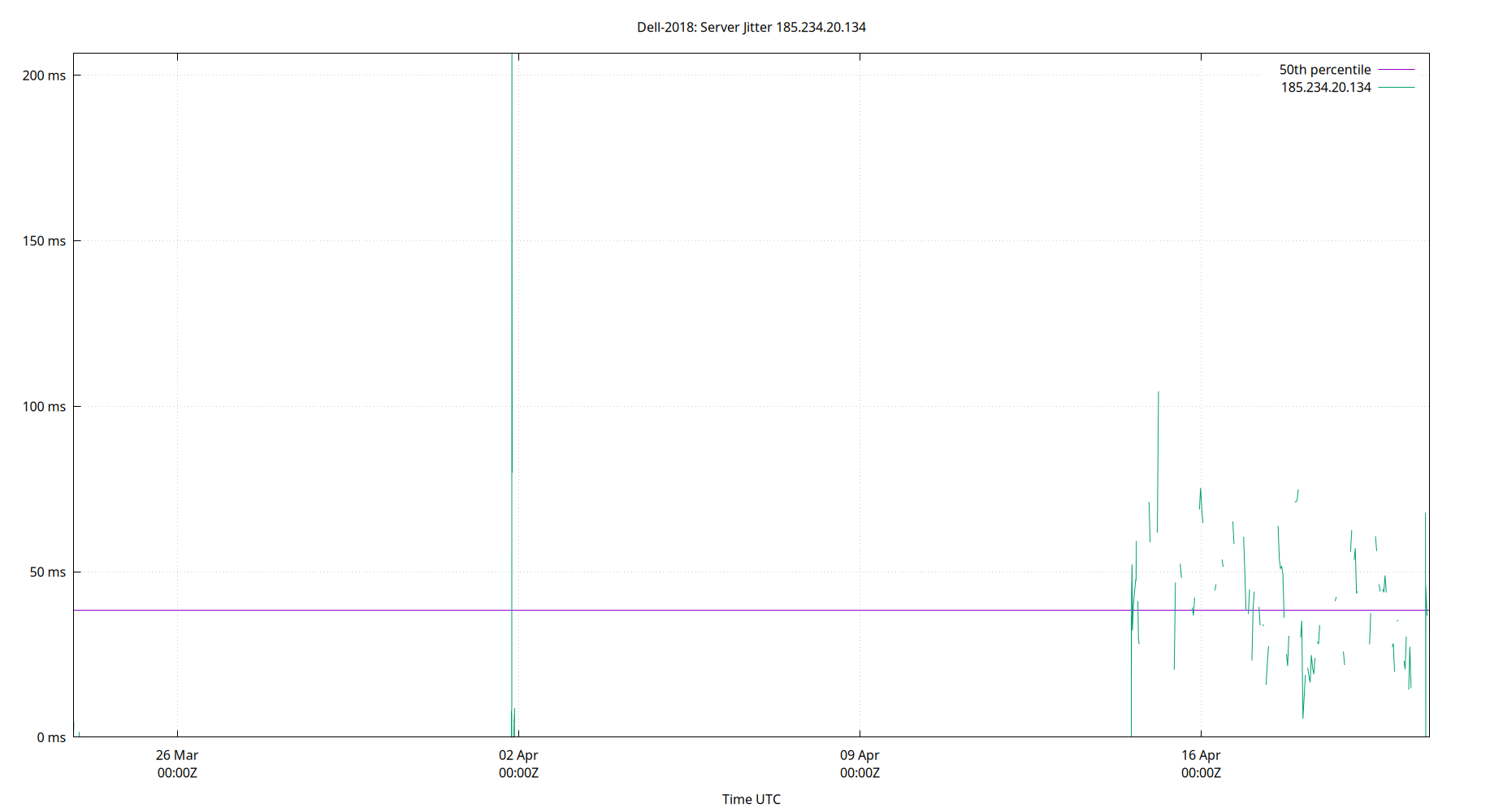Click the horizontal 50th percentile line
This screenshot has height=812, width=1503.
point(751,611)
